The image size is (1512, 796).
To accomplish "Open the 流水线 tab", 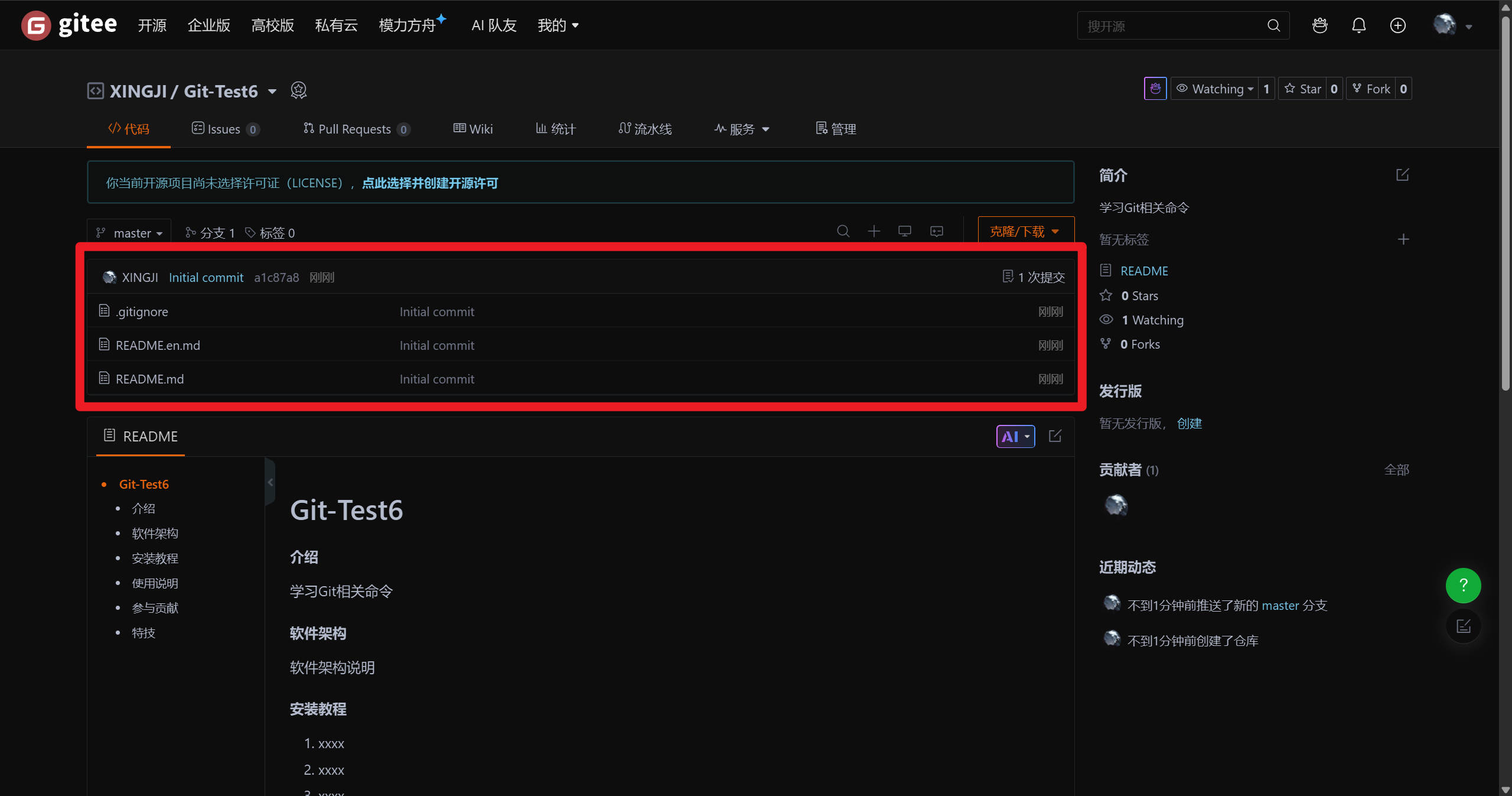I will pyautogui.click(x=645, y=129).
